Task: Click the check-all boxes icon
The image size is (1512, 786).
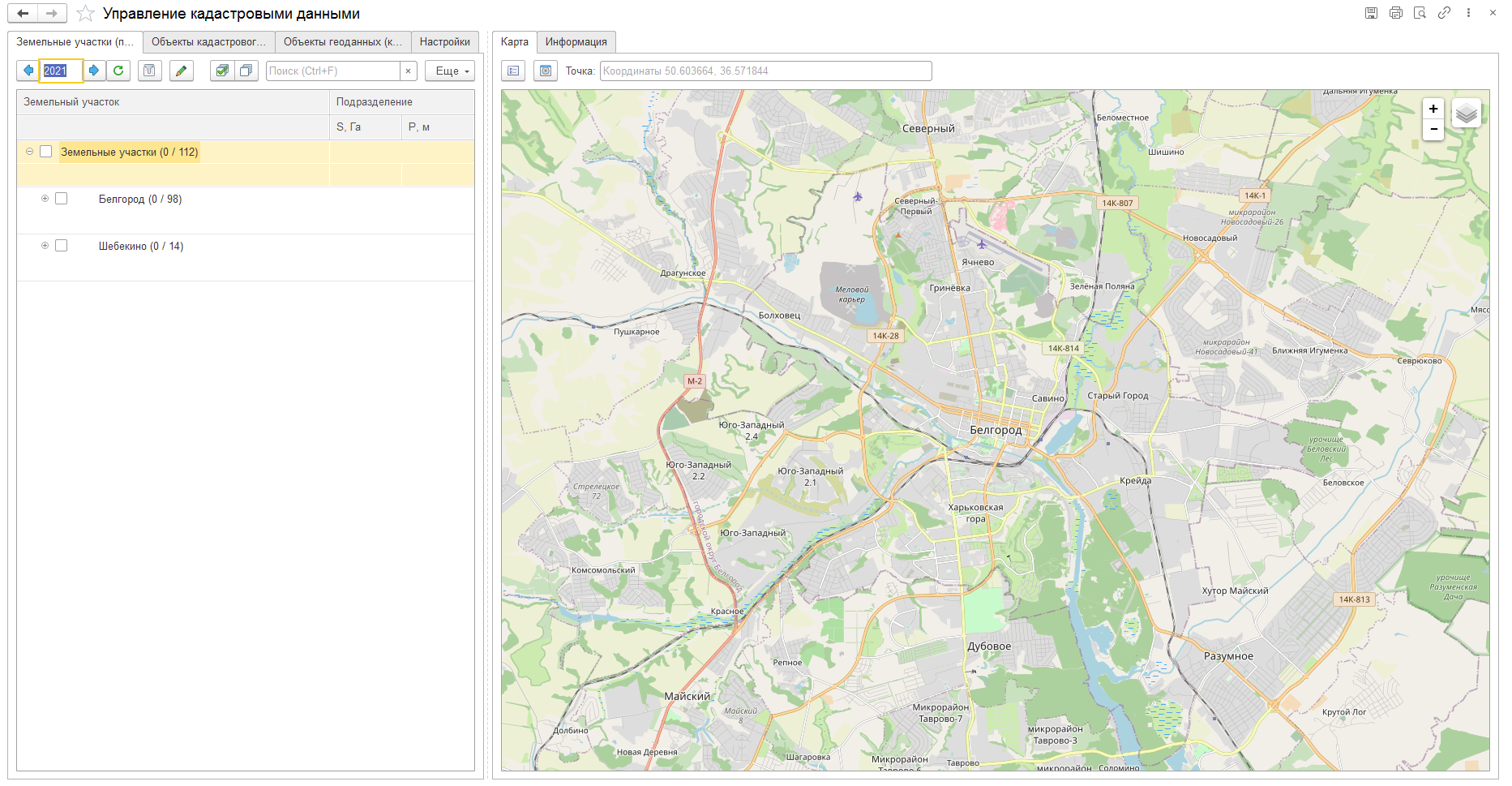Action: pos(221,71)
